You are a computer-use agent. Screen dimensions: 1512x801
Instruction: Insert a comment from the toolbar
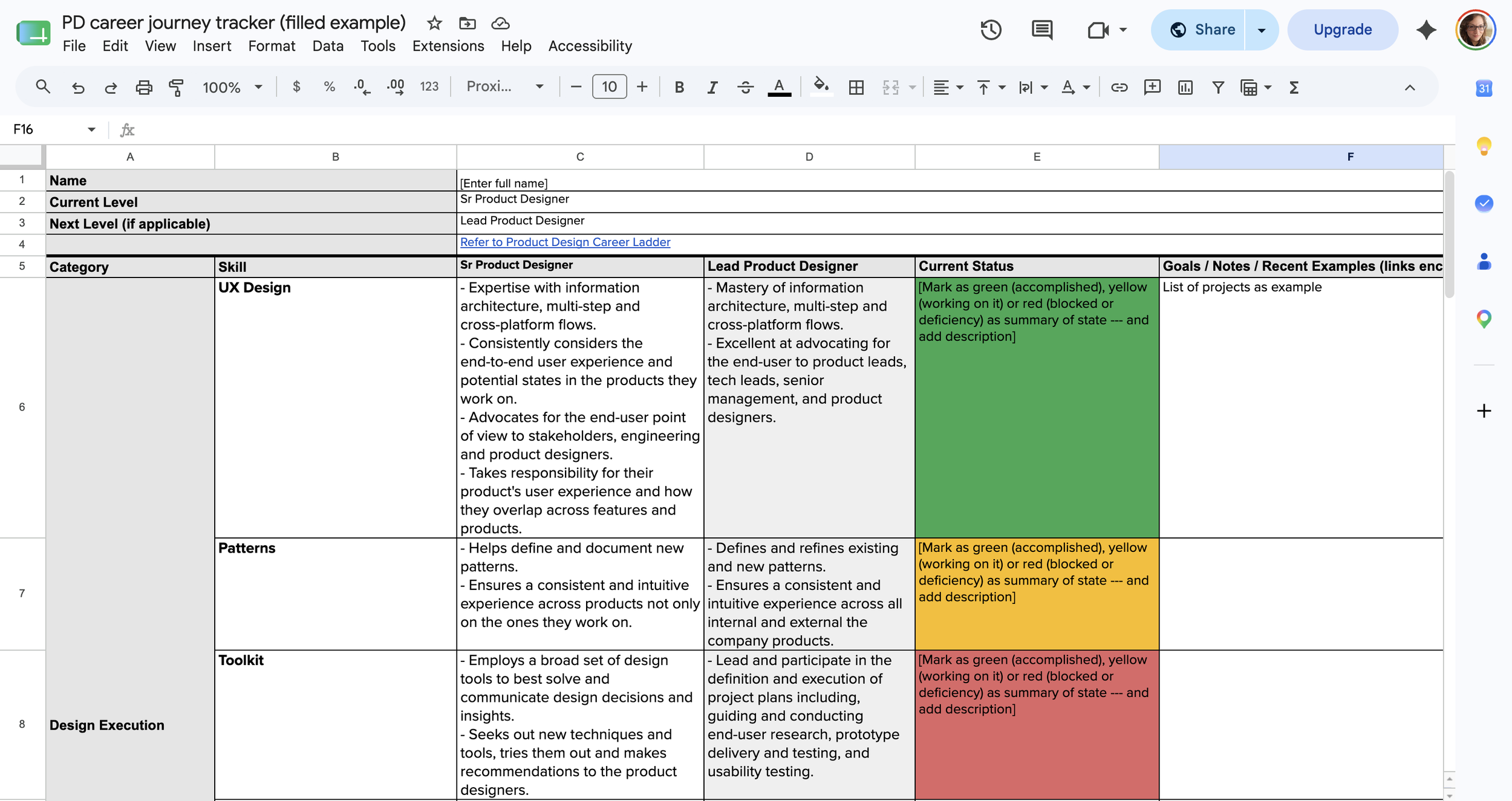pyautogui.click(x=1152, y=87)
